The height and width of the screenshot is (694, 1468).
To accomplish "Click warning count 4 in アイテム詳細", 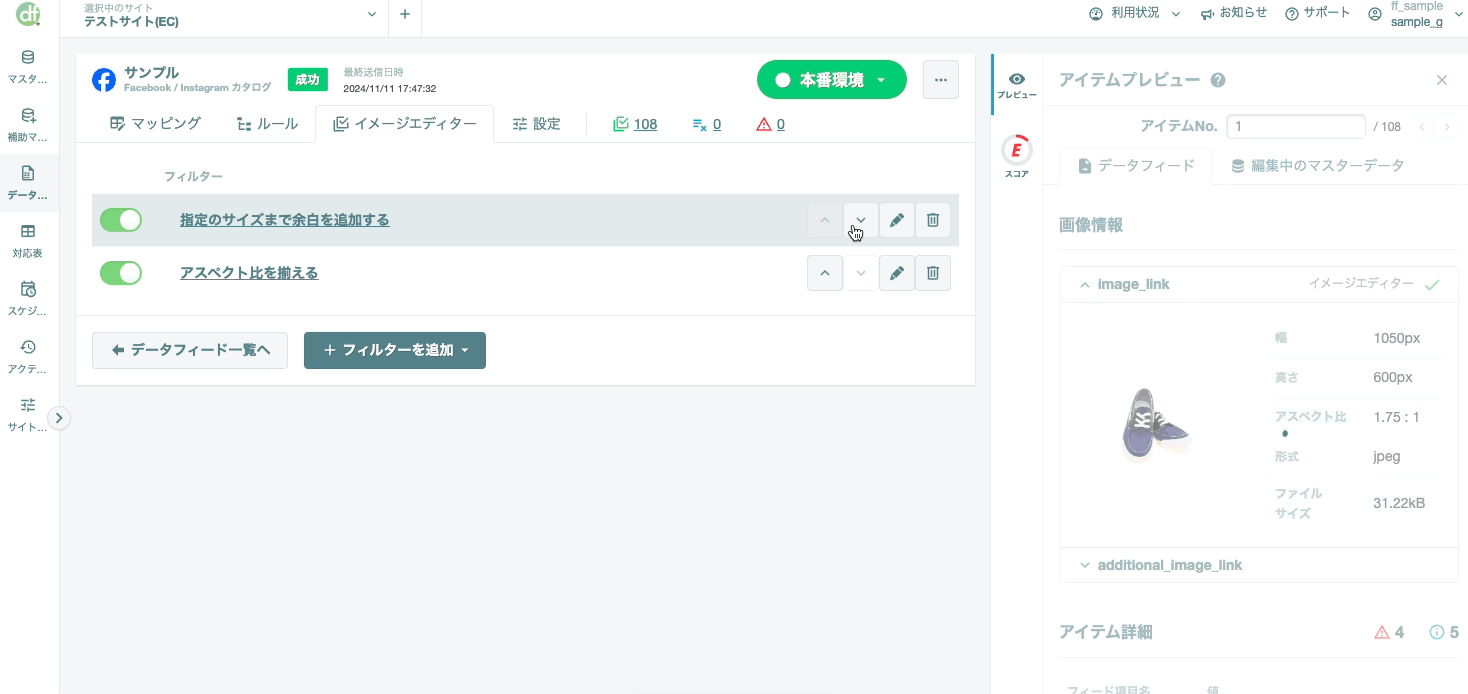I will (x=1389, y=632).
